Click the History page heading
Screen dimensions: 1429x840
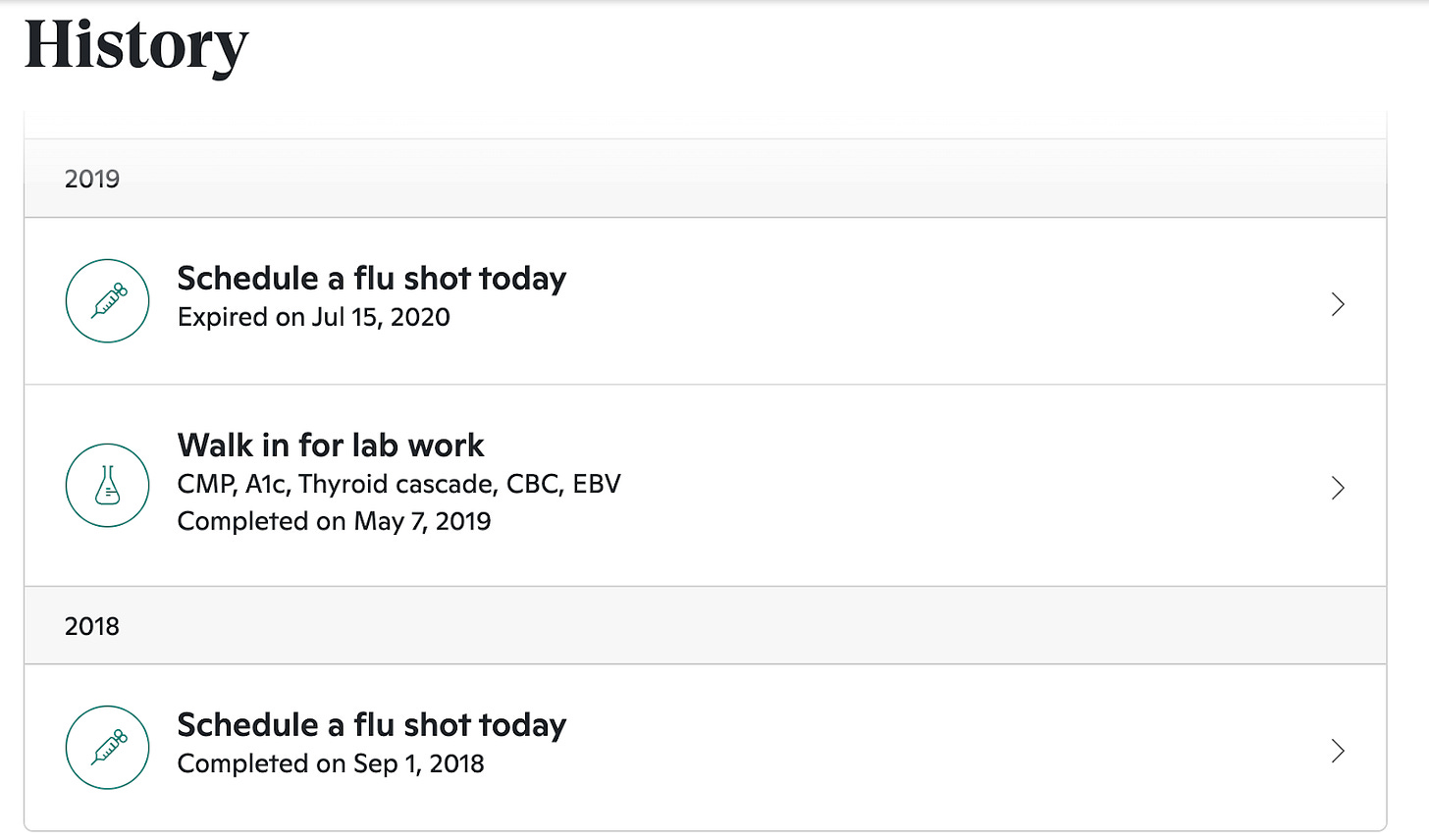(x=135, y=45)
